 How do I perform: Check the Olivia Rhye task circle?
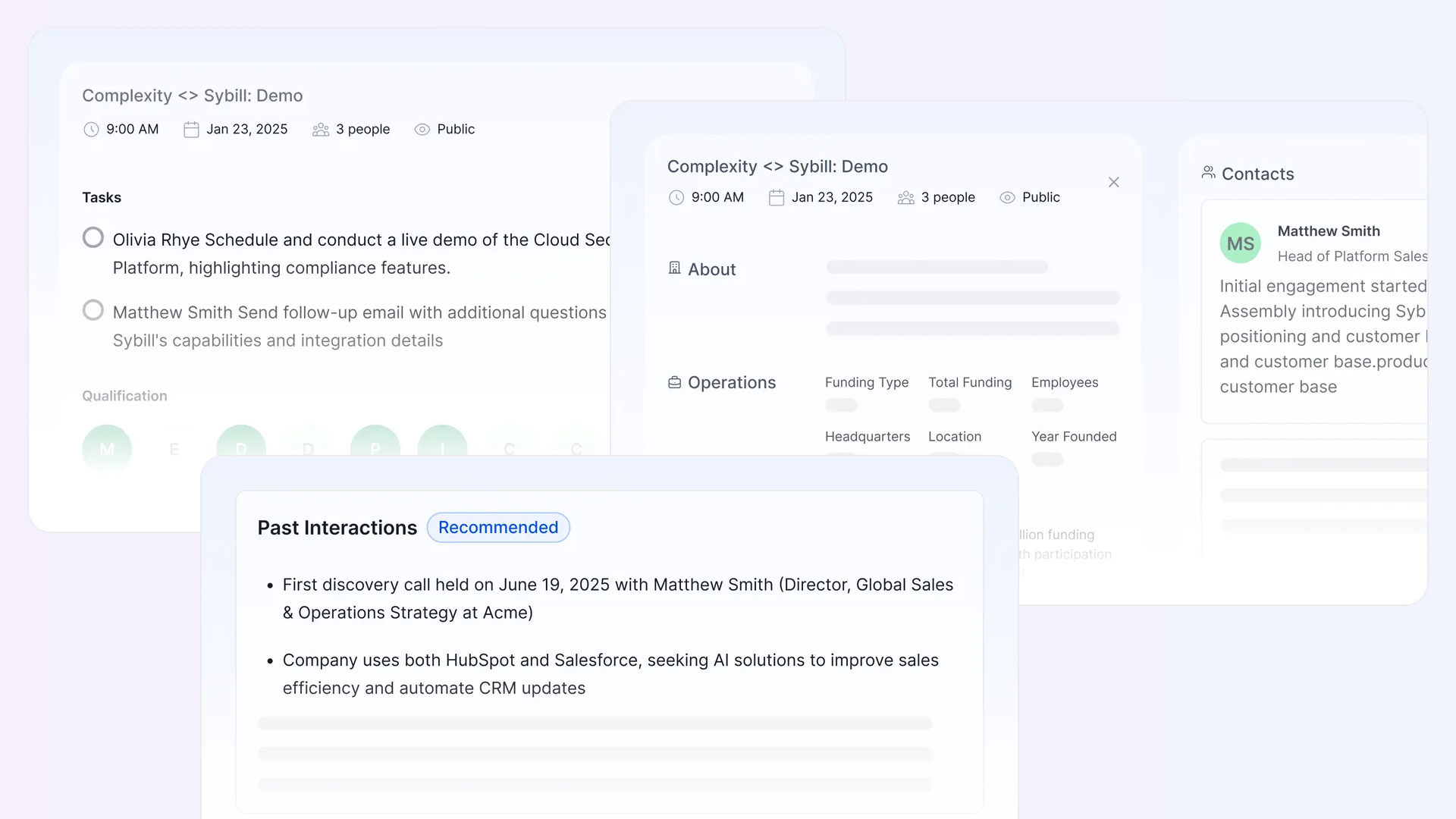coord(93,237)
